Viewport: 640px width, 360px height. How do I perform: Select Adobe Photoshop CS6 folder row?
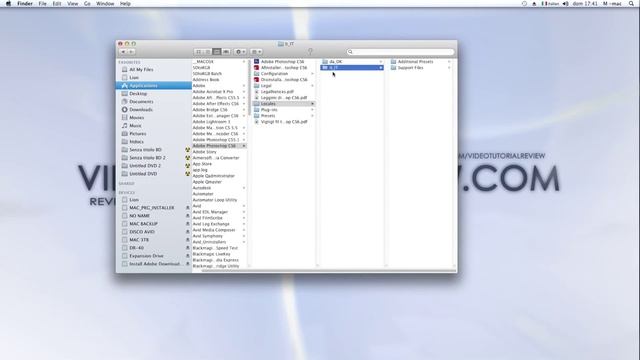coord(219,146)
